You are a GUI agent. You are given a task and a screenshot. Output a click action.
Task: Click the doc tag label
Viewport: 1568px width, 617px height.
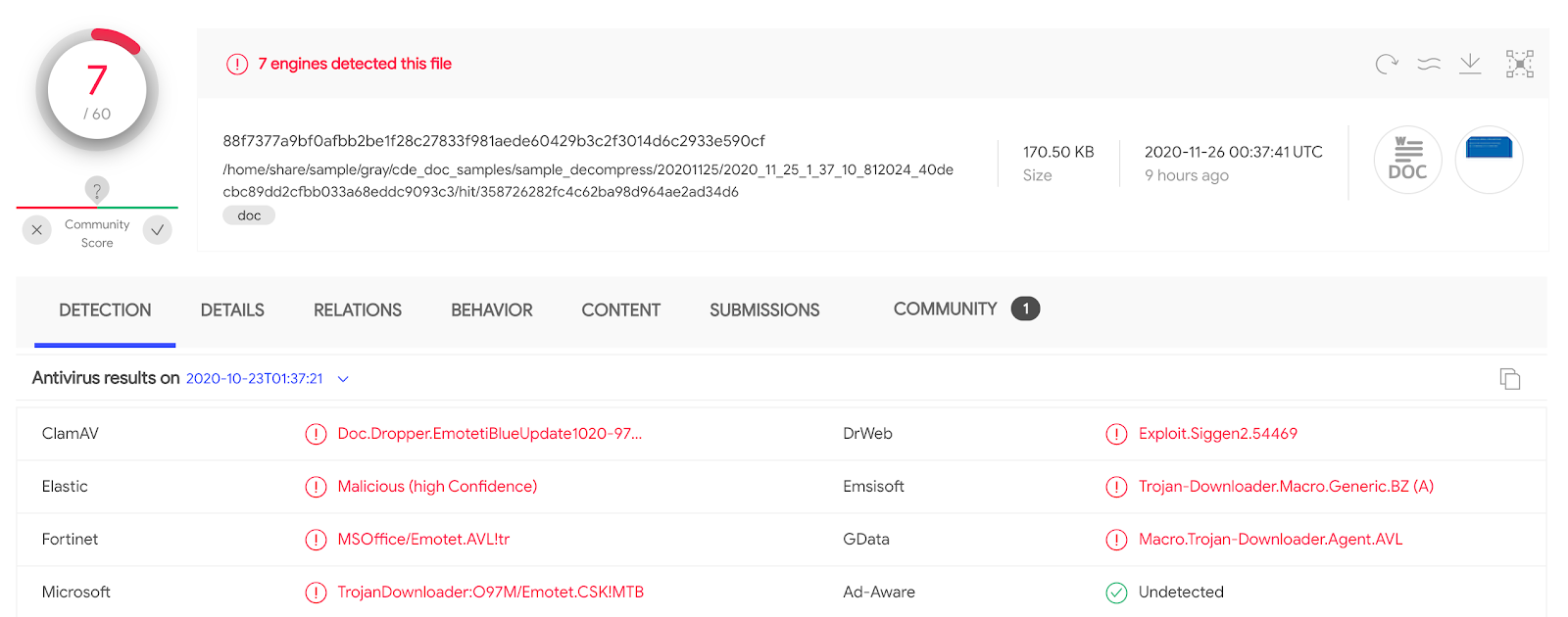pos(249,215)
